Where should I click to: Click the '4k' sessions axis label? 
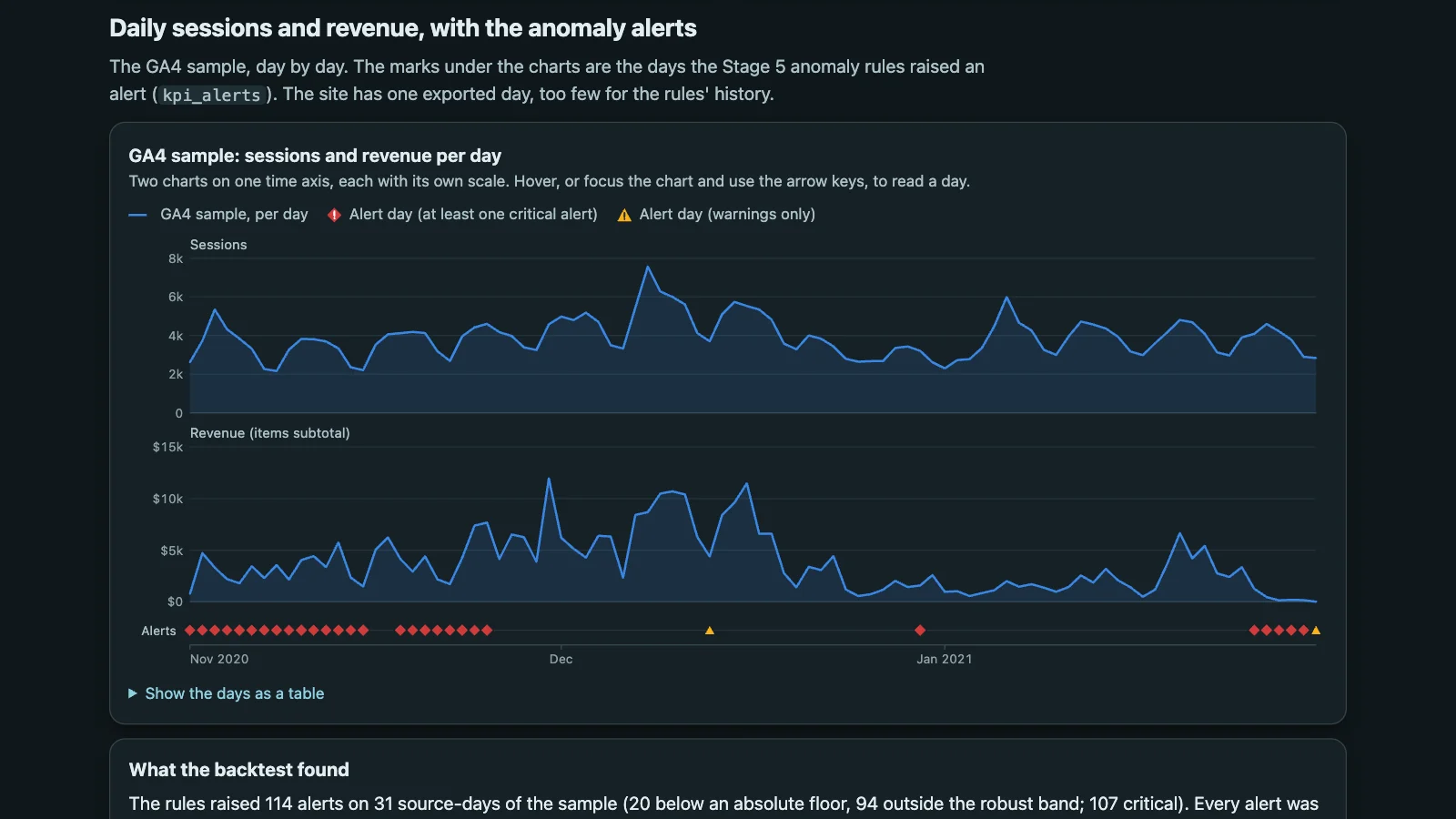[x=176, y=337]
